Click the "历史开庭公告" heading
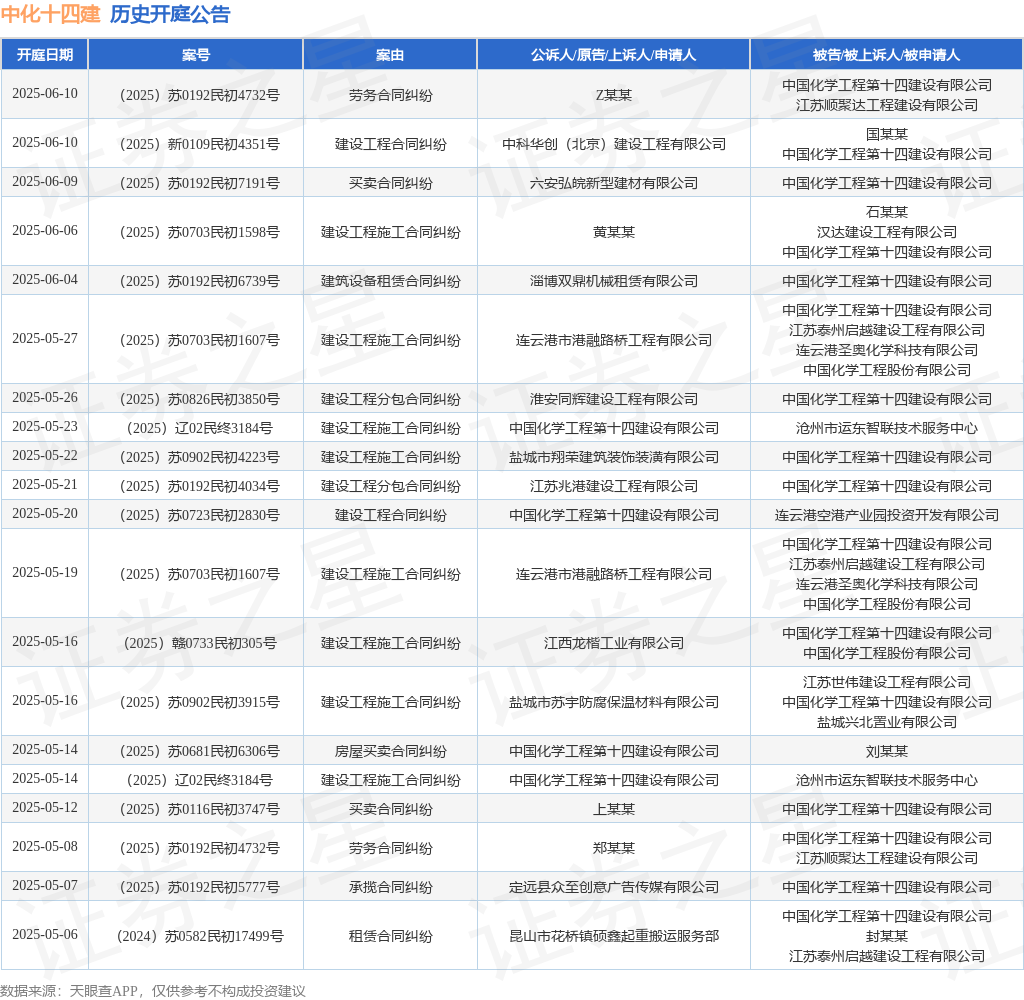 tap(170, 14)
